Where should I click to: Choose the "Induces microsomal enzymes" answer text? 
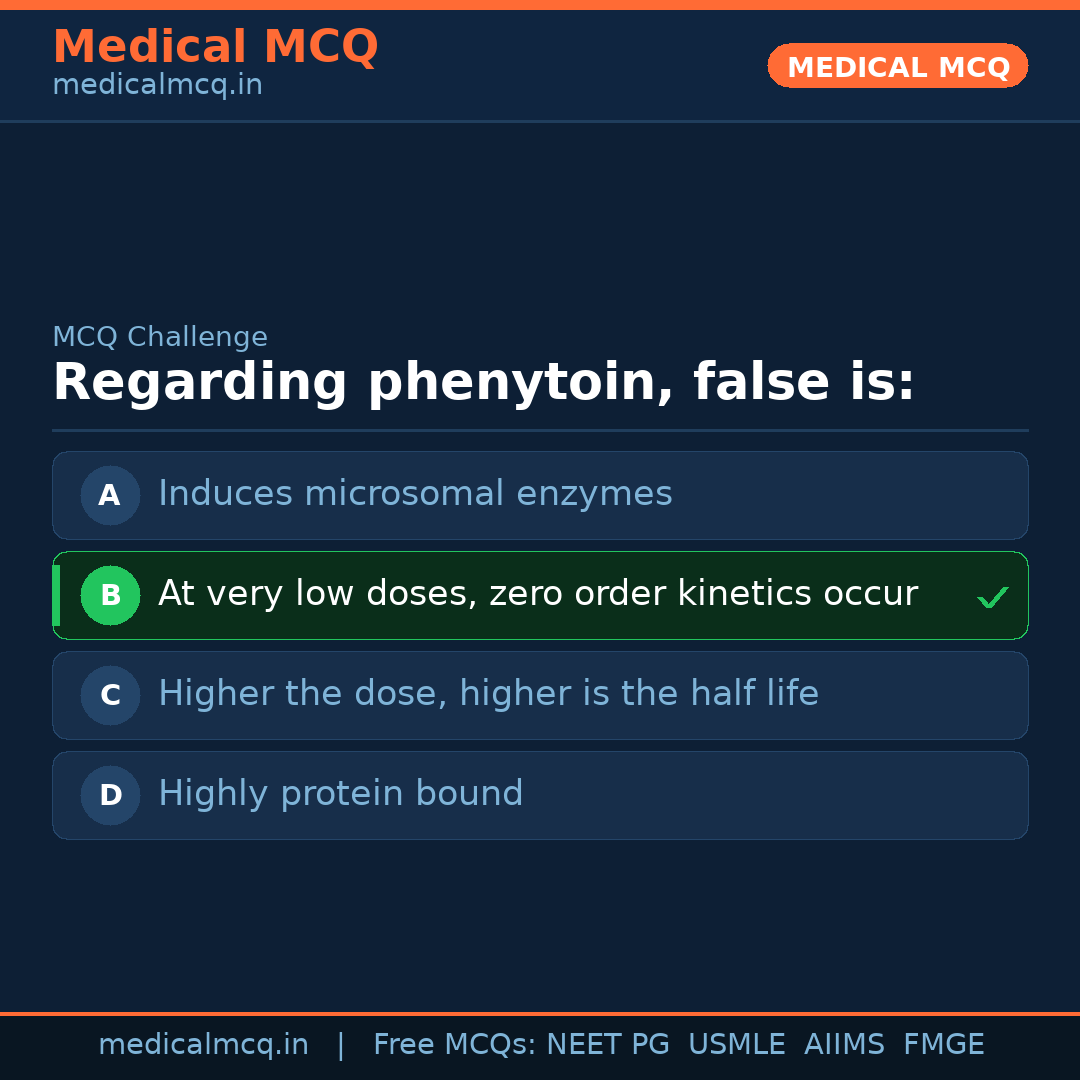coord(415,494)
